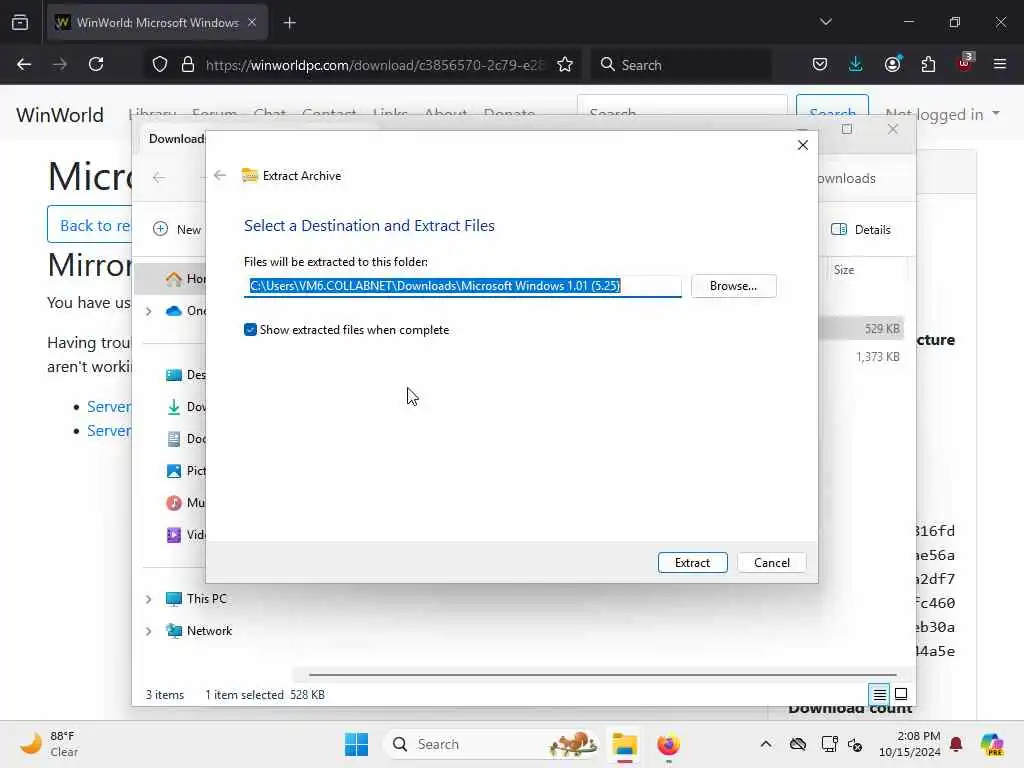Click New in File Explorer toolbar
Viewport: 1024px width, 768px height.
tap(178, 229)
